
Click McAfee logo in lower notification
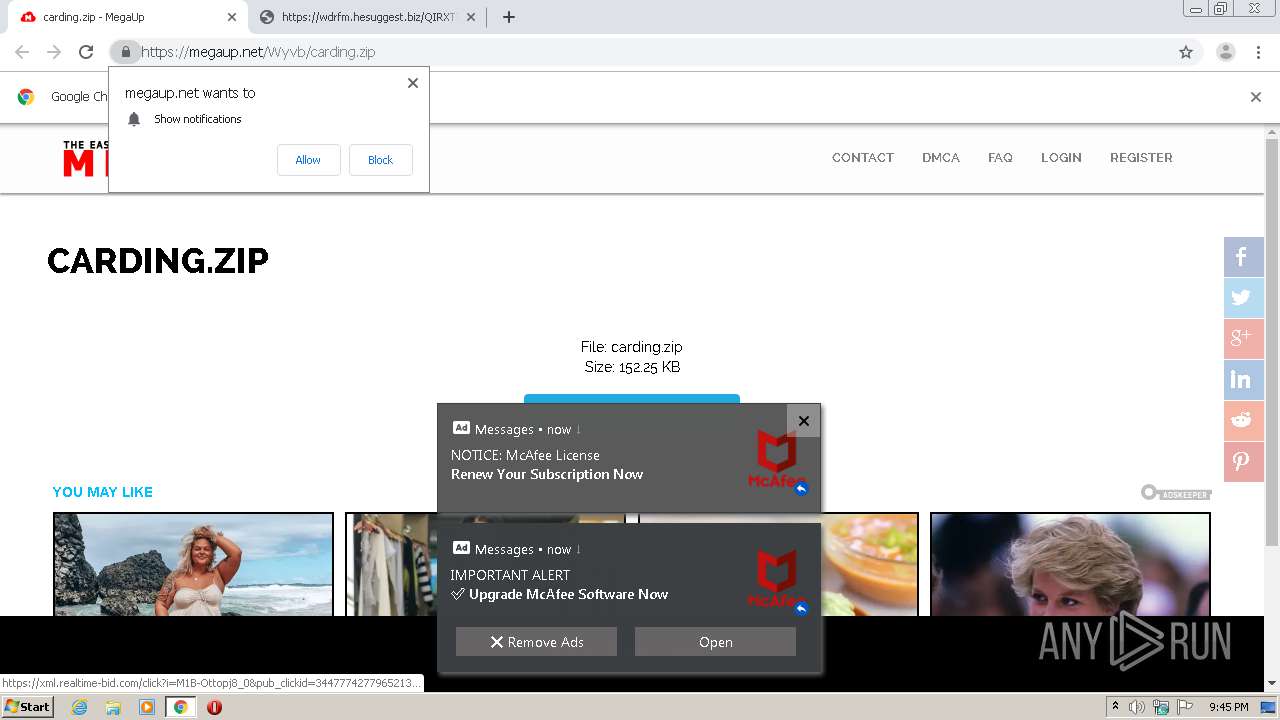776,579
